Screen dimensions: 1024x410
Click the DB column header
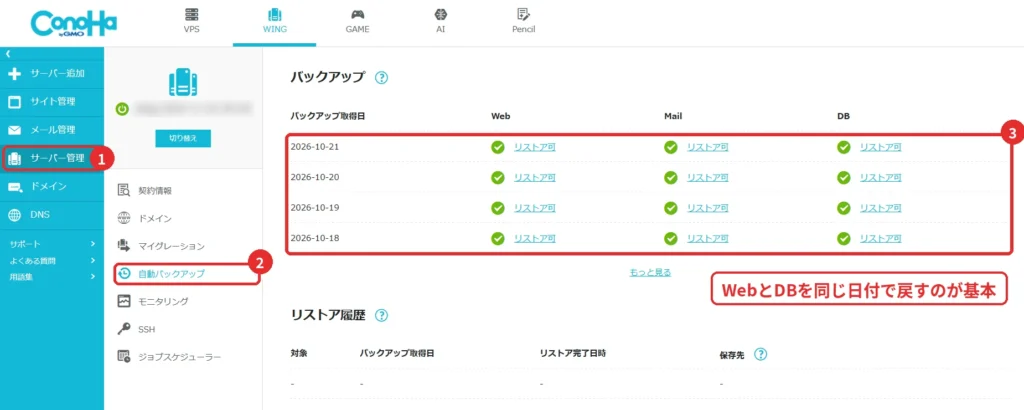pos(843,116)
